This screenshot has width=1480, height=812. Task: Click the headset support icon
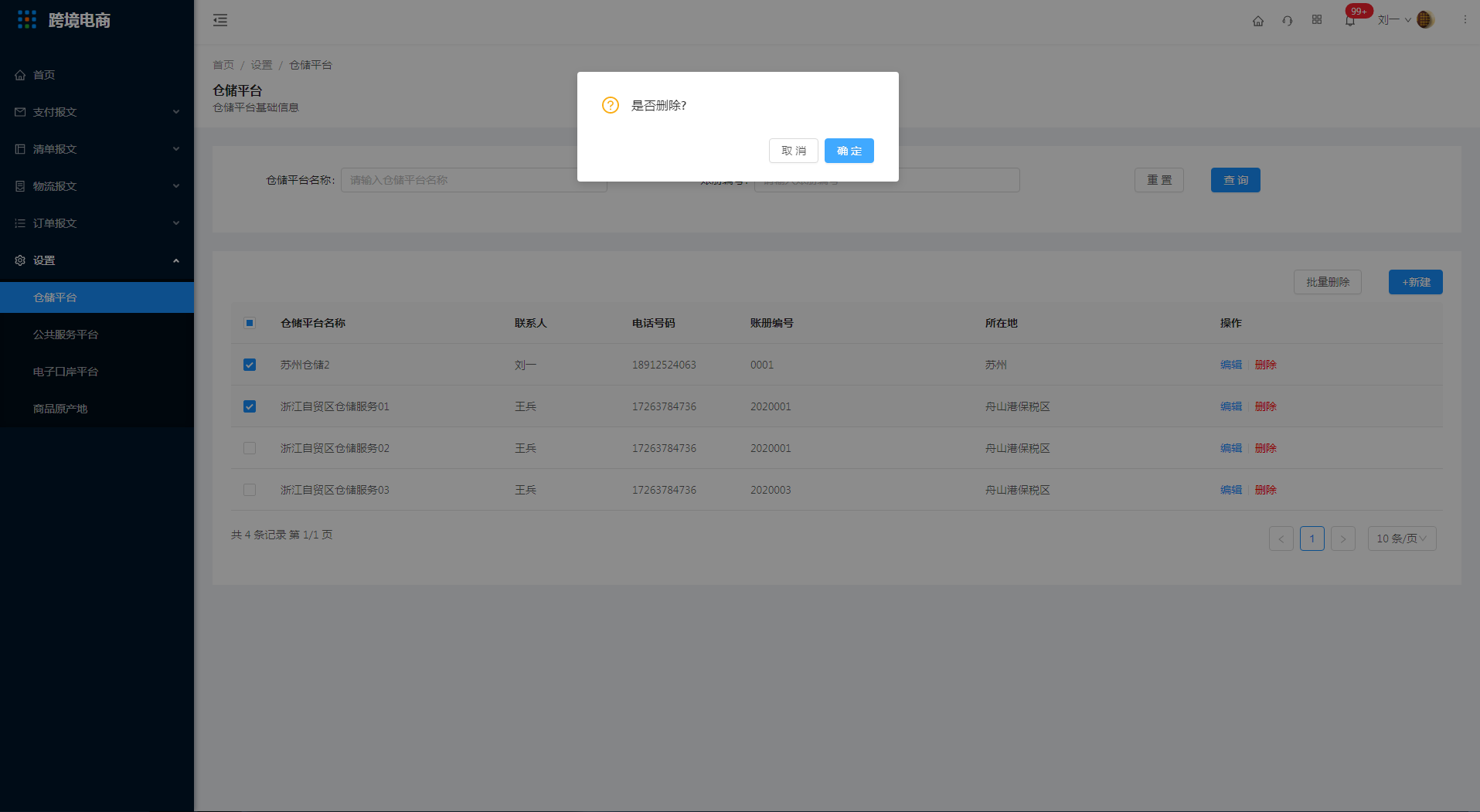(x=1288, y=21)
